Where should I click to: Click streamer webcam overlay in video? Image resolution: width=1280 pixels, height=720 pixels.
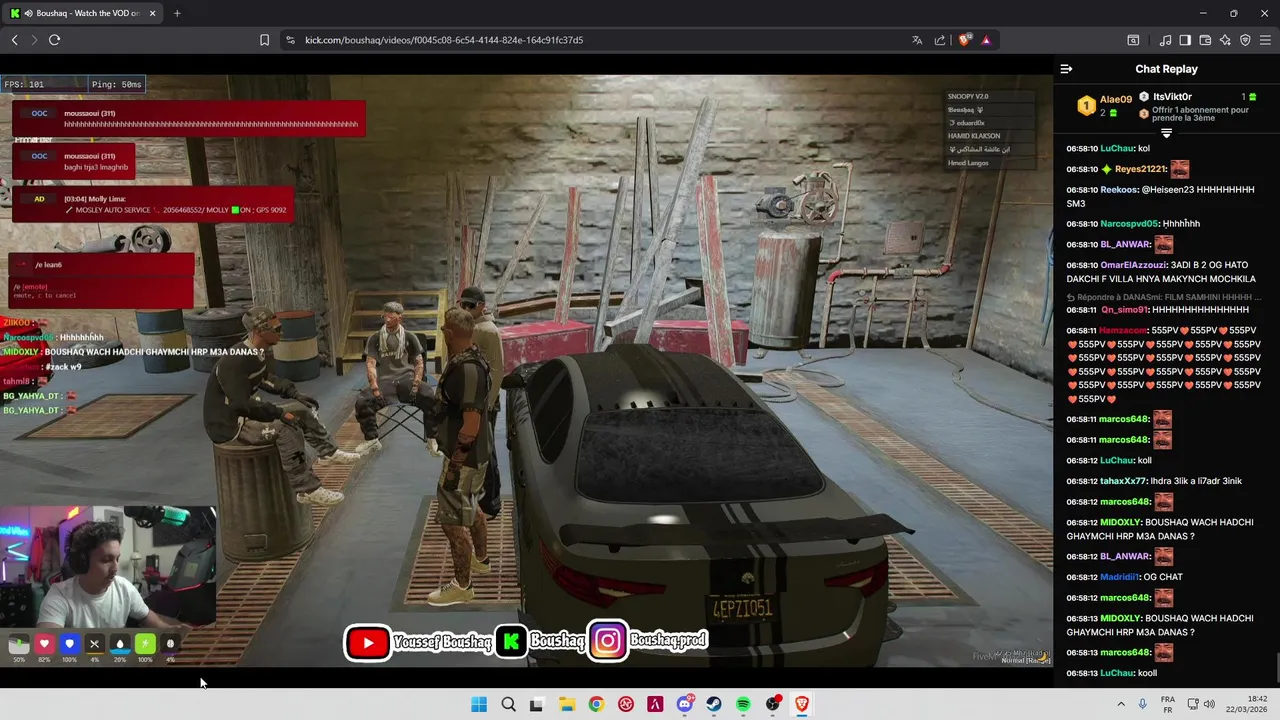tap(107, 568)
